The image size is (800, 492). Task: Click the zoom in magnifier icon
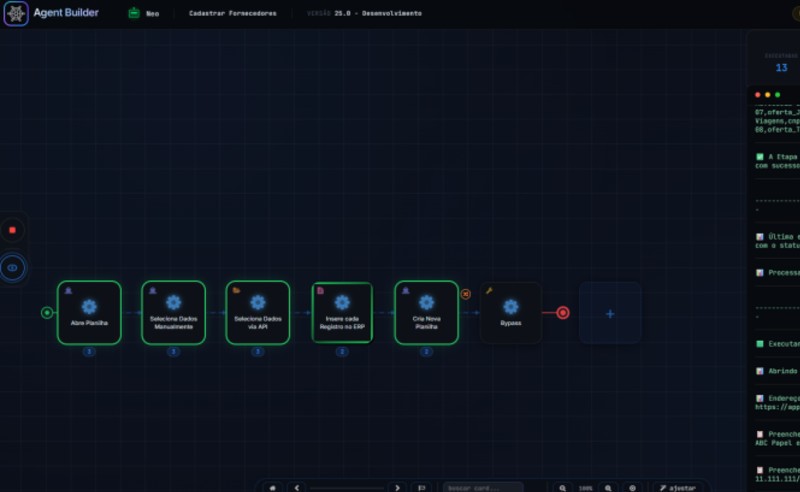pyautogui.click(x=608, y=488)
